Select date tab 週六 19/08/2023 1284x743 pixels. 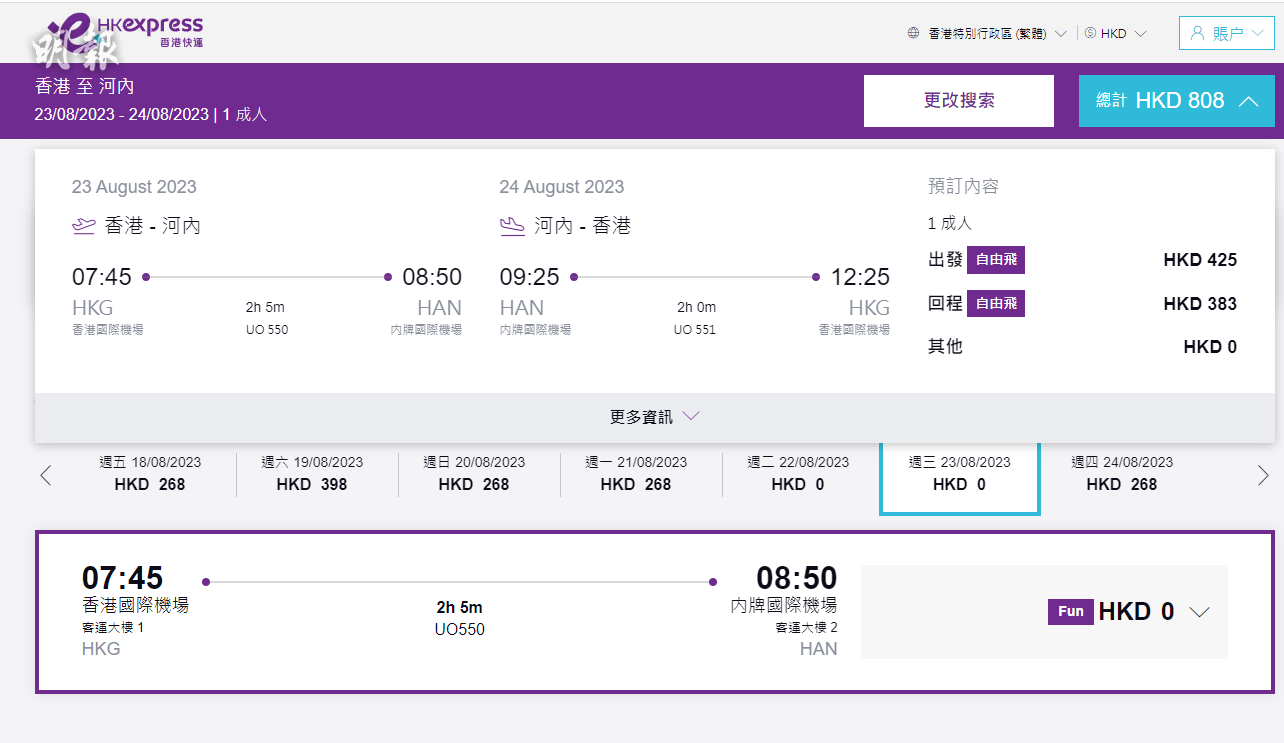tap(312, 474)
